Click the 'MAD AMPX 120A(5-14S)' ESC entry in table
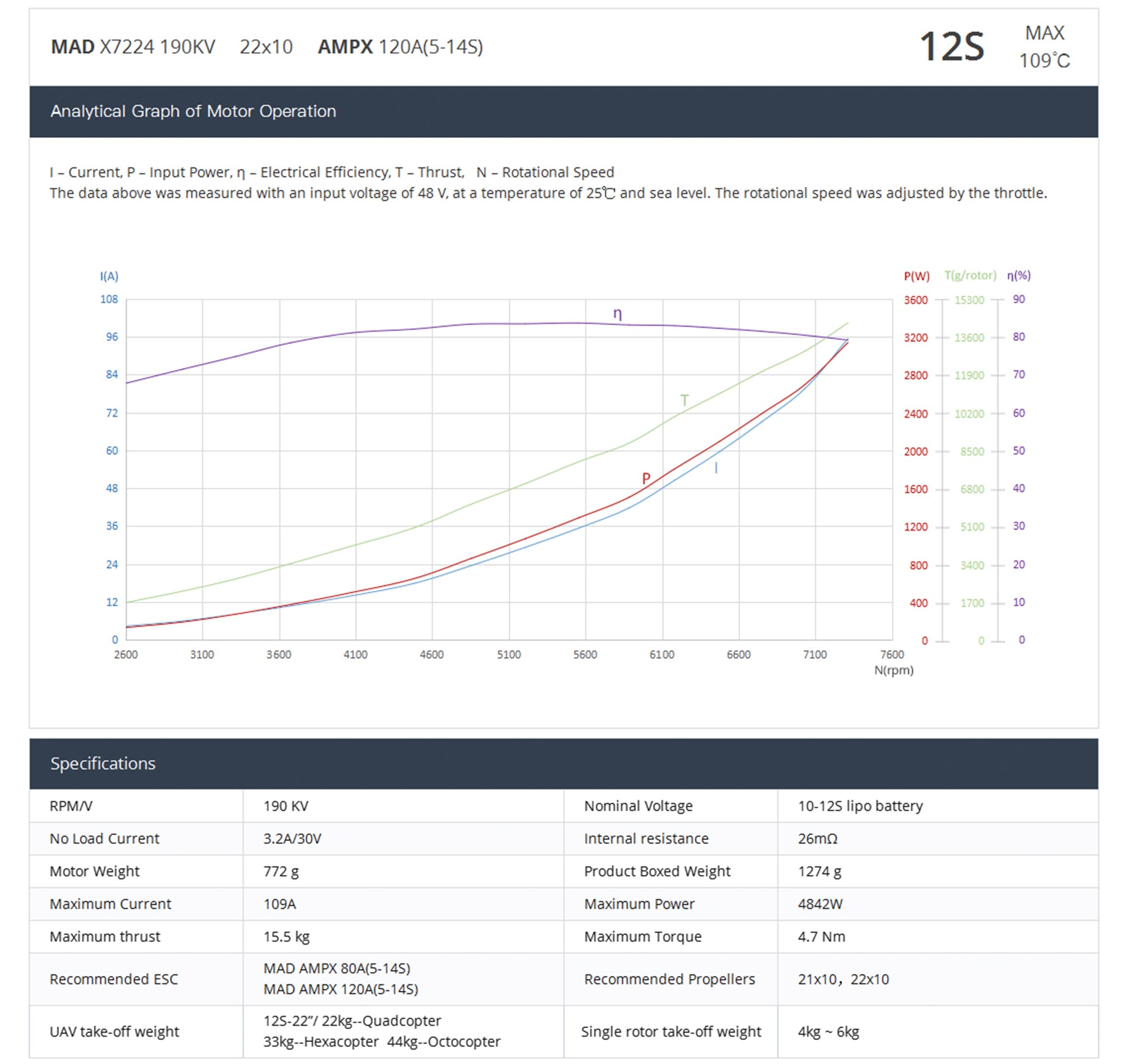Image resolution: width=1129 pixels, height=1064 pixels. tap(341, 989)
